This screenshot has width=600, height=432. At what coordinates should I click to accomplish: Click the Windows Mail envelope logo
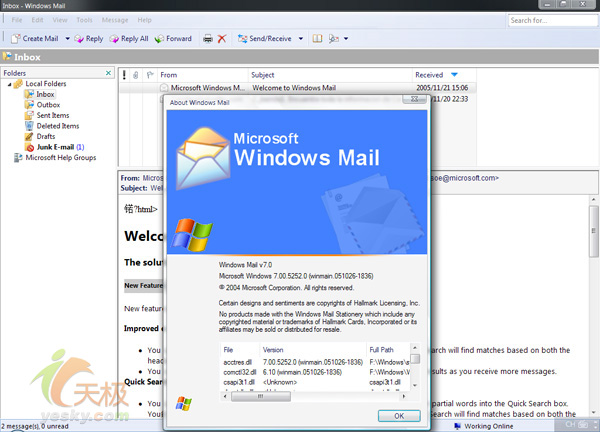point(204,158)
